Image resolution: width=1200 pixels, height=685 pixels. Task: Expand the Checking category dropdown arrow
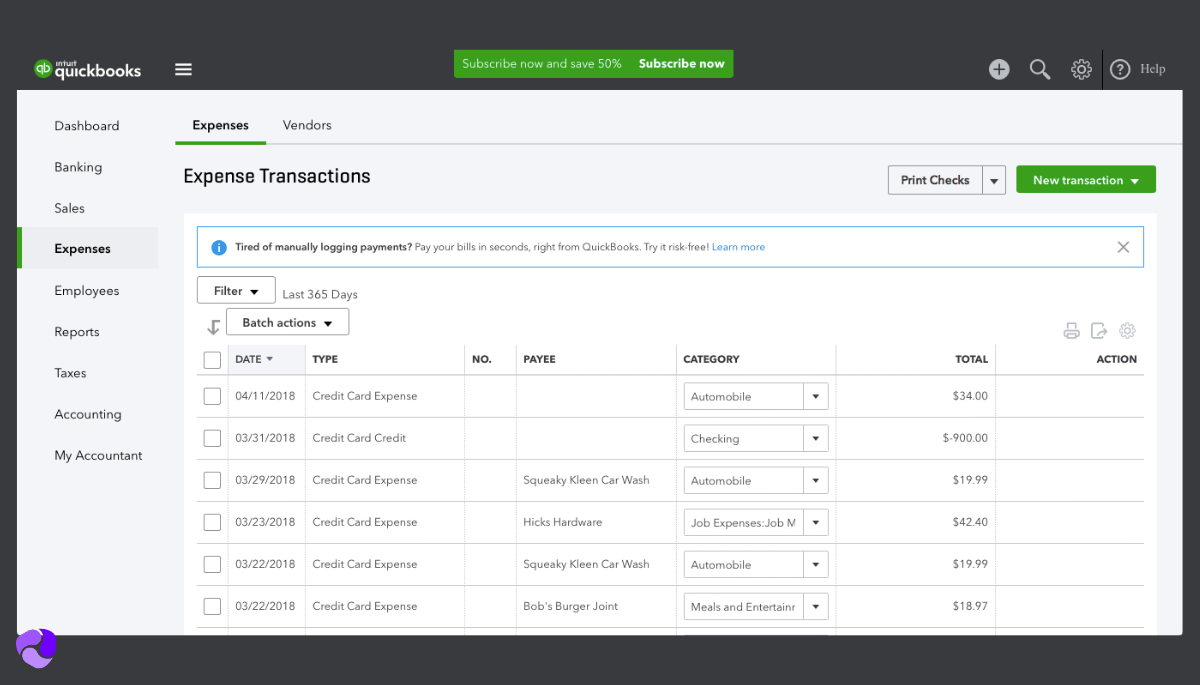click(x=816, y=439)
